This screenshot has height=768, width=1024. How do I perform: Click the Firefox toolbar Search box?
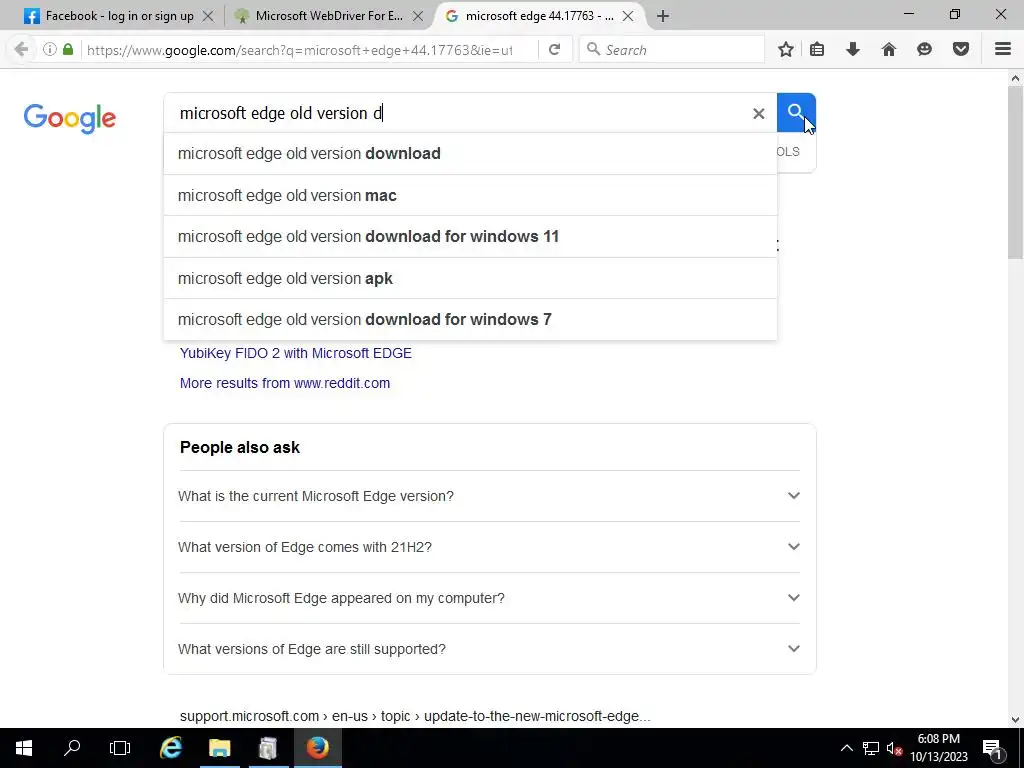(671, 50)
